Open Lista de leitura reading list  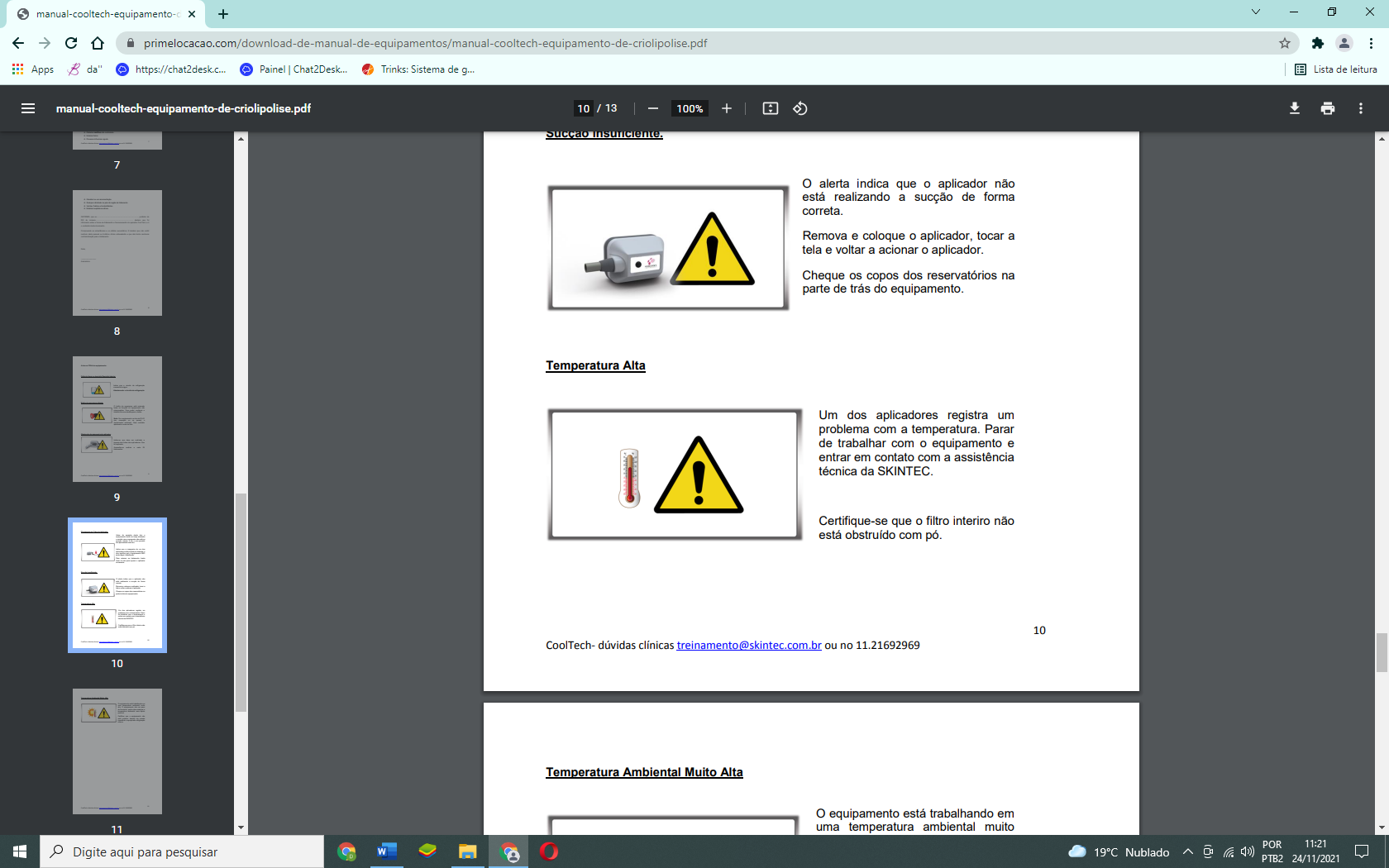click(1335, 69)
